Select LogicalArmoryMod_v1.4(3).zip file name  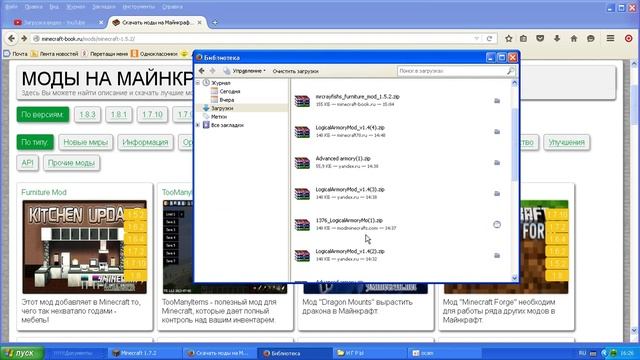coord(350,189)
